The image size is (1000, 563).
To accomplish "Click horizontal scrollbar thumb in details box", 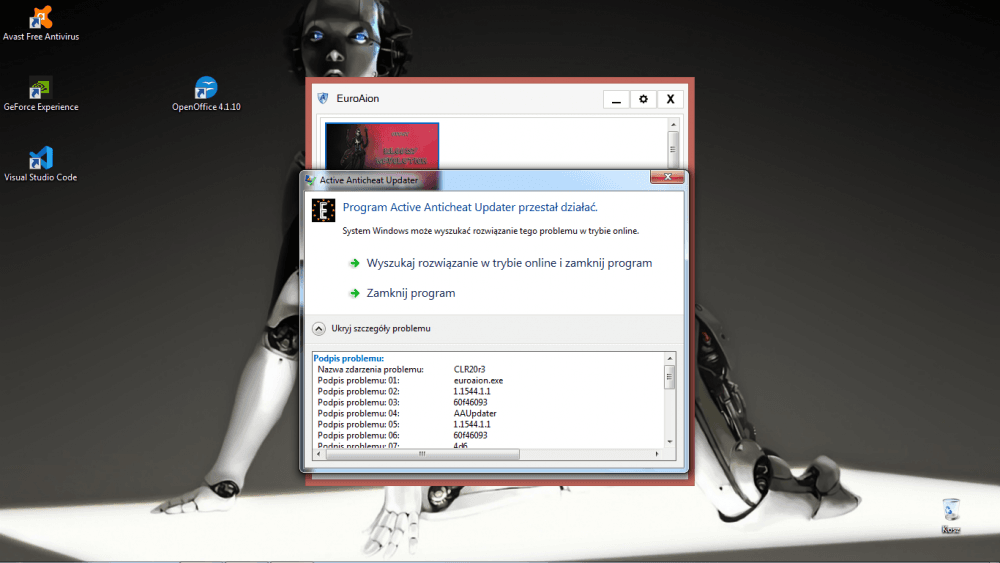I will click(x=421, y=454).
